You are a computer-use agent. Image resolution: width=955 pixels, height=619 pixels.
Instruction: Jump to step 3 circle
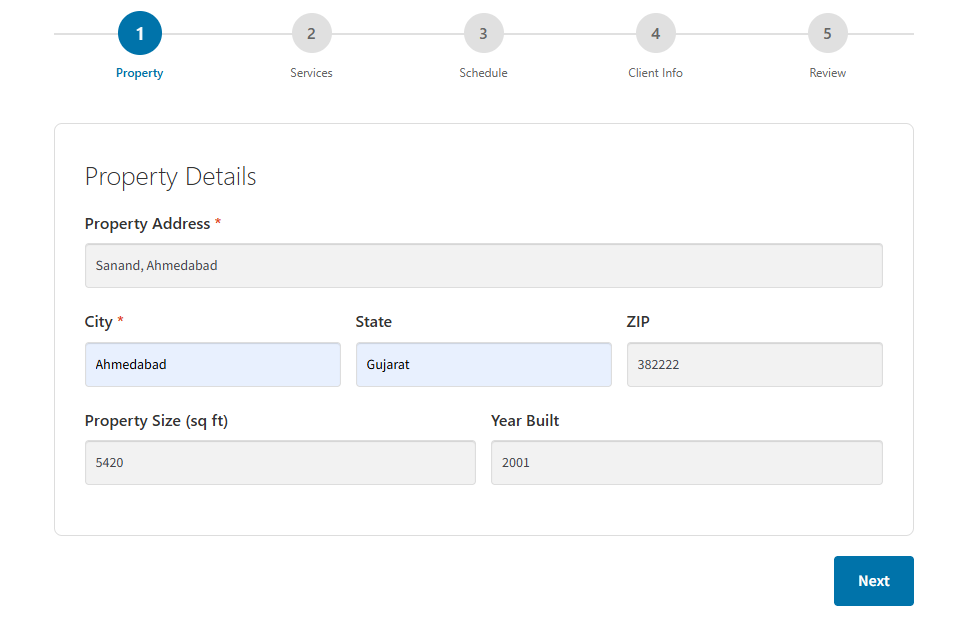coord(483,33)
